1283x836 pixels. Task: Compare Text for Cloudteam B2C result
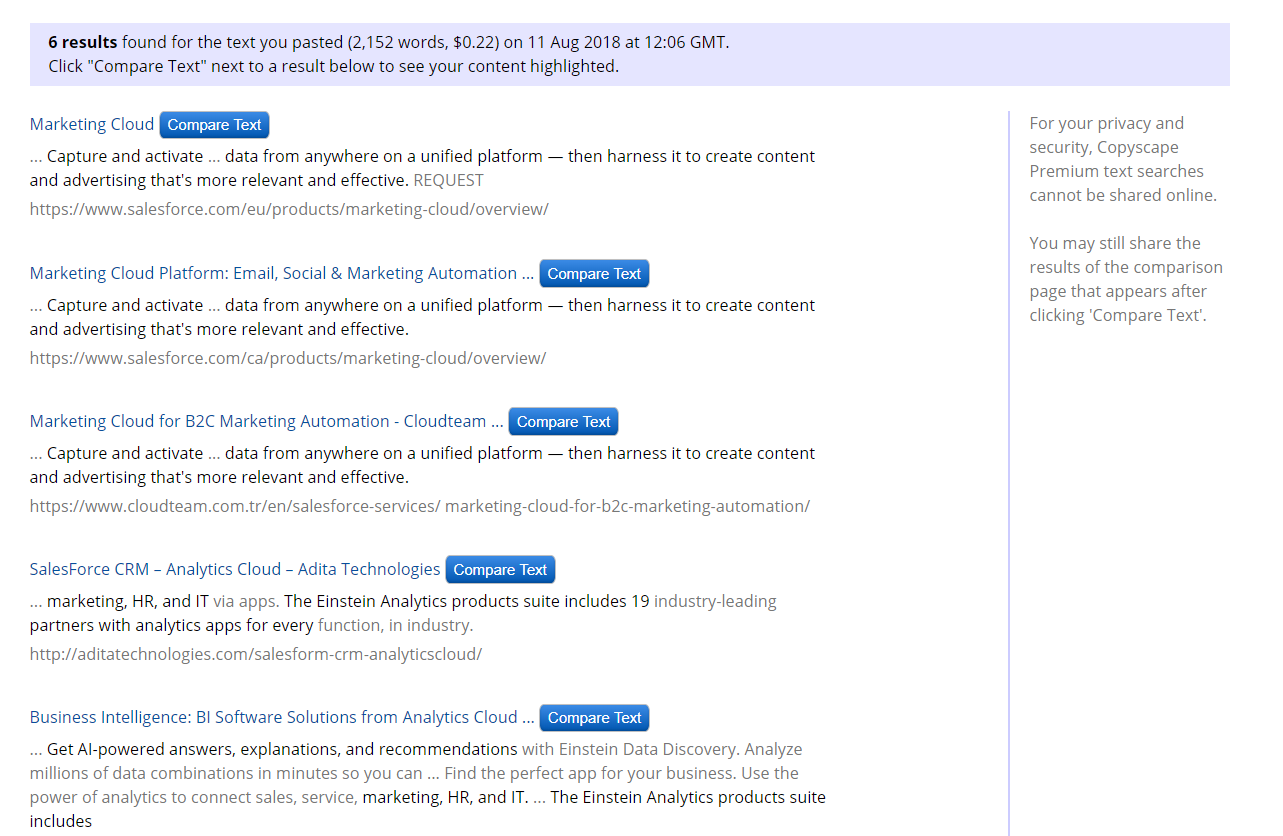(x=563, y=421)
